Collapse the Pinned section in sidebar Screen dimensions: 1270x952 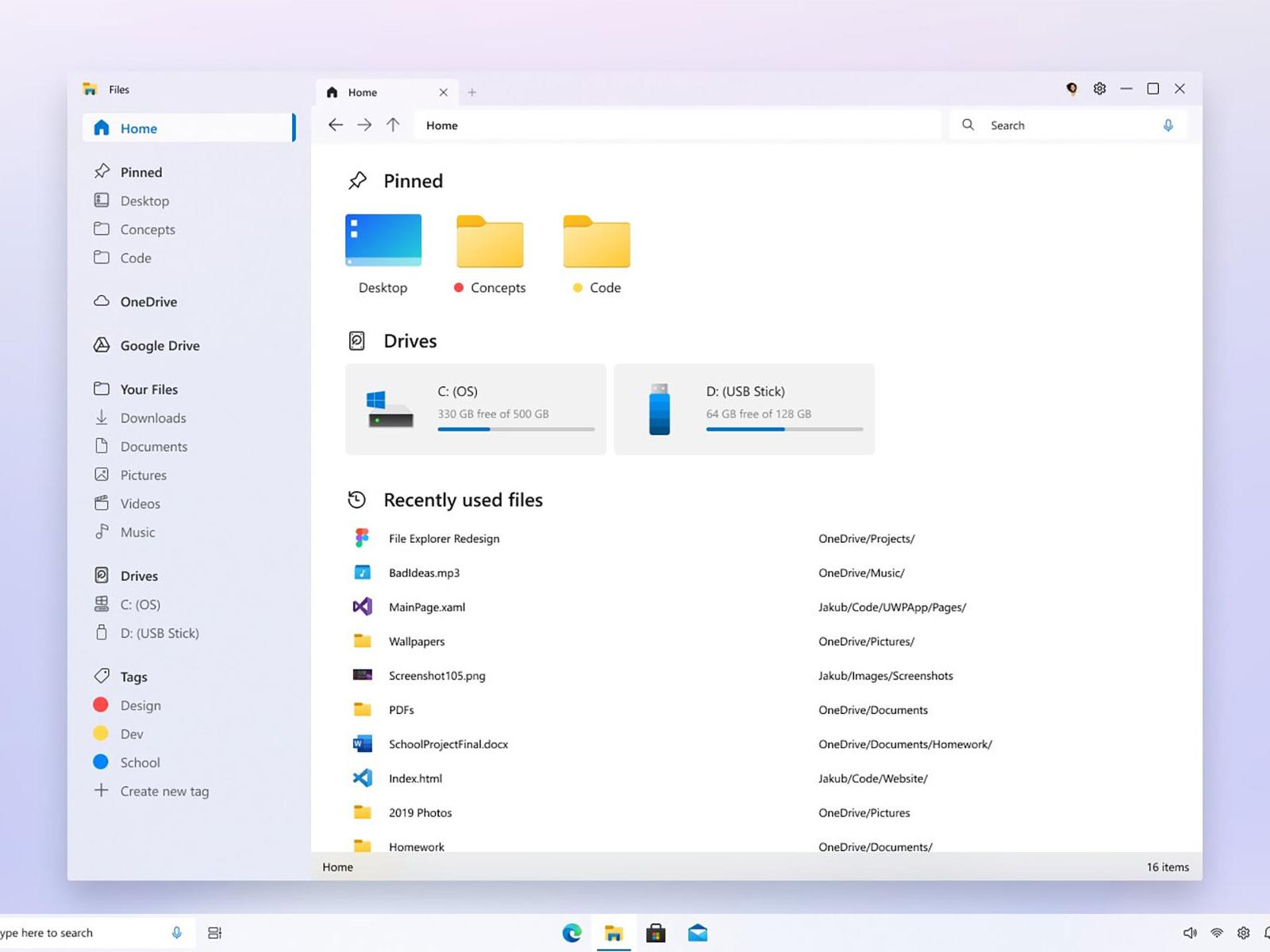pyautogui.click(x=140, y=171)
